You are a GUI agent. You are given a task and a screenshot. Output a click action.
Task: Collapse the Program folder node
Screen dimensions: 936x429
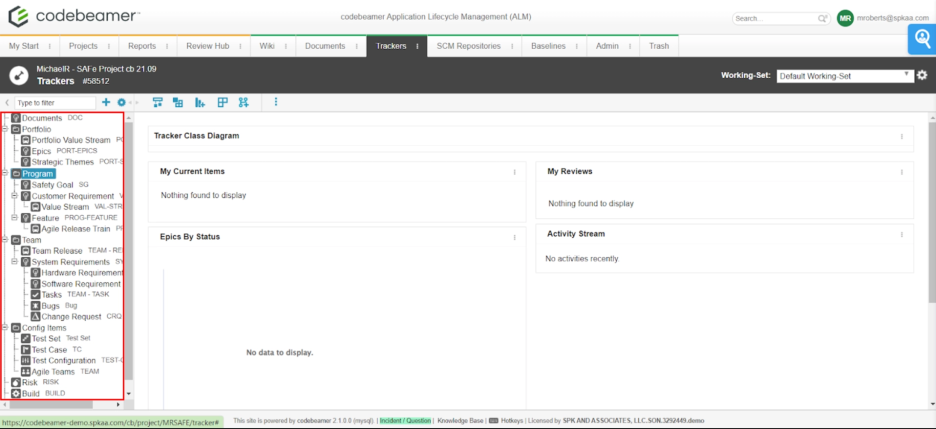(x=5, y=174)
